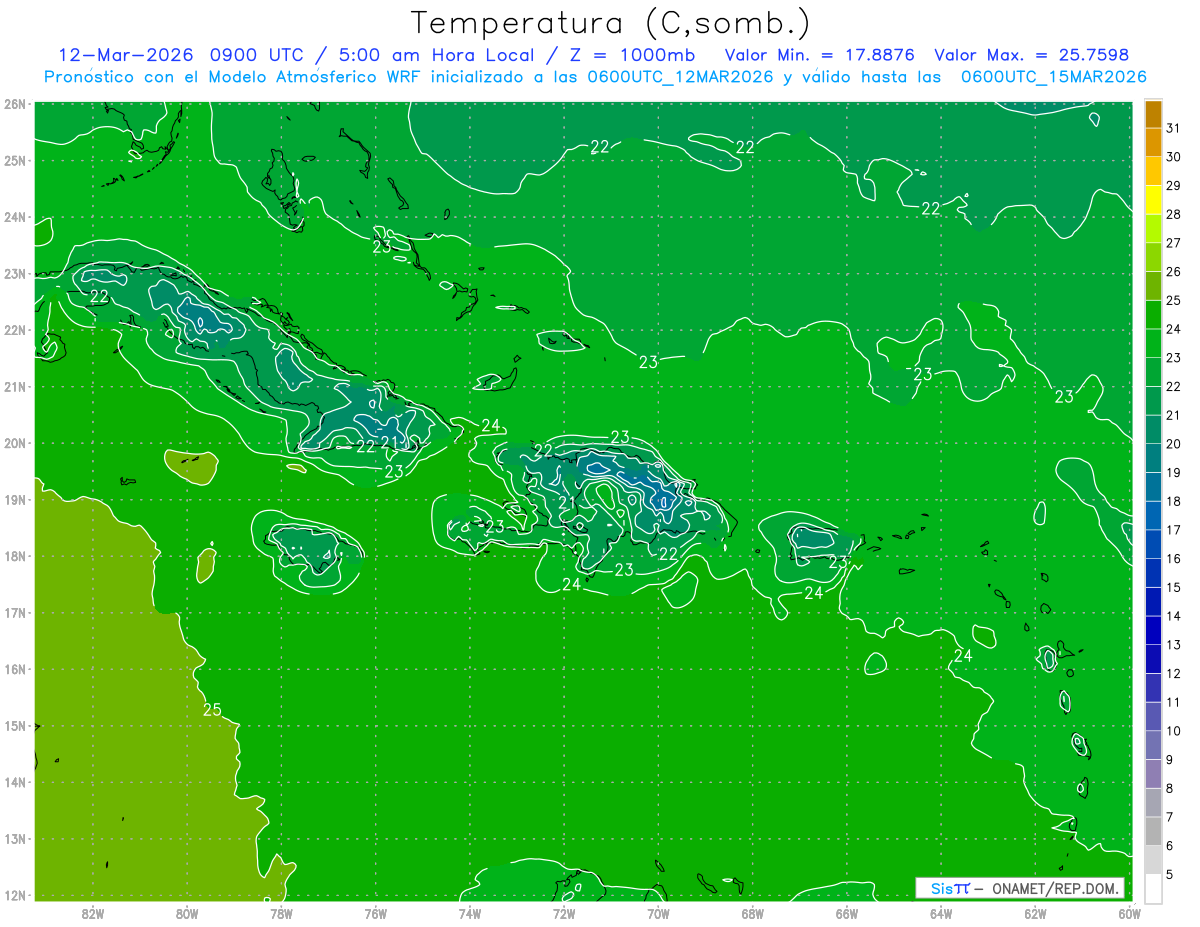Image resolution: width=1200 pixels, height=927 pixels.
Task: Select the purple swatch between 9 and 10
Action: [x=1153, y=745]
